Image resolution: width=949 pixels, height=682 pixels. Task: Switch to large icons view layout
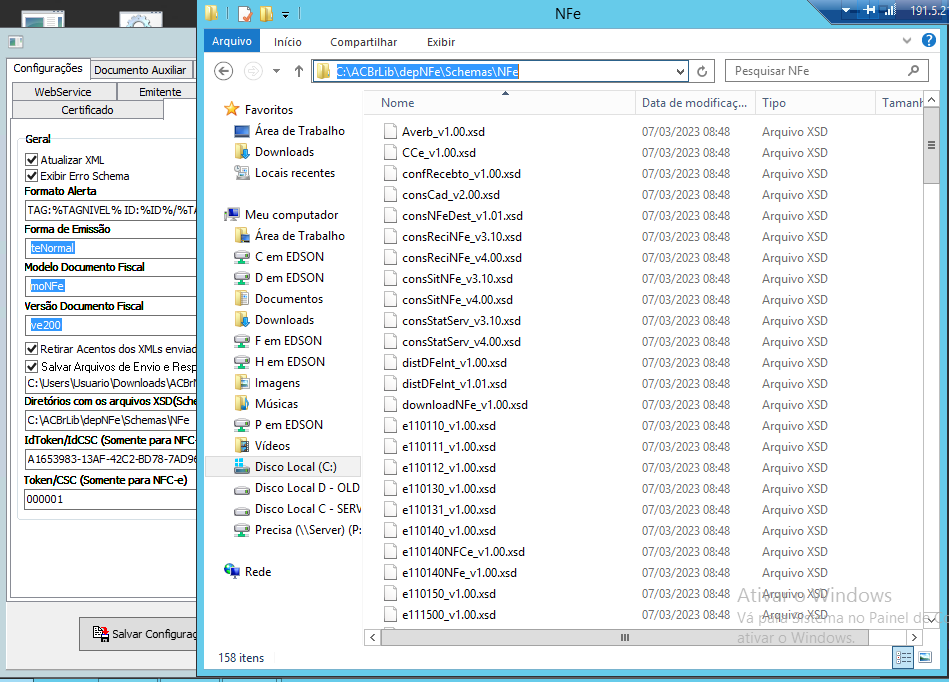(925, 658)
